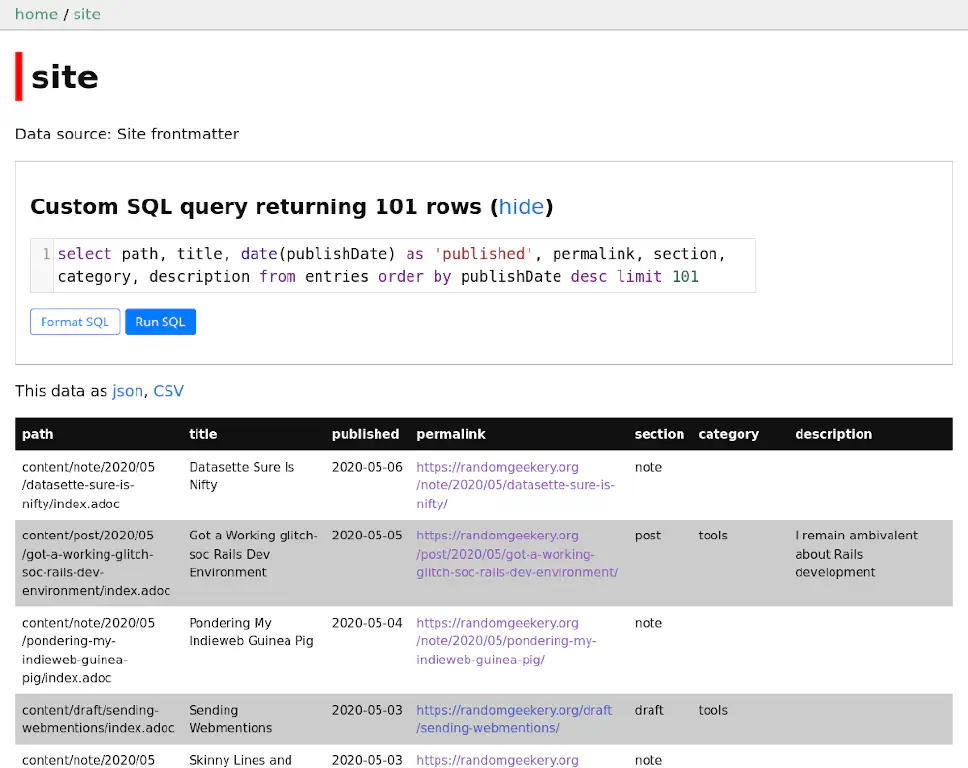Click the path column header
968x768 pixels.
pos(38,434)
